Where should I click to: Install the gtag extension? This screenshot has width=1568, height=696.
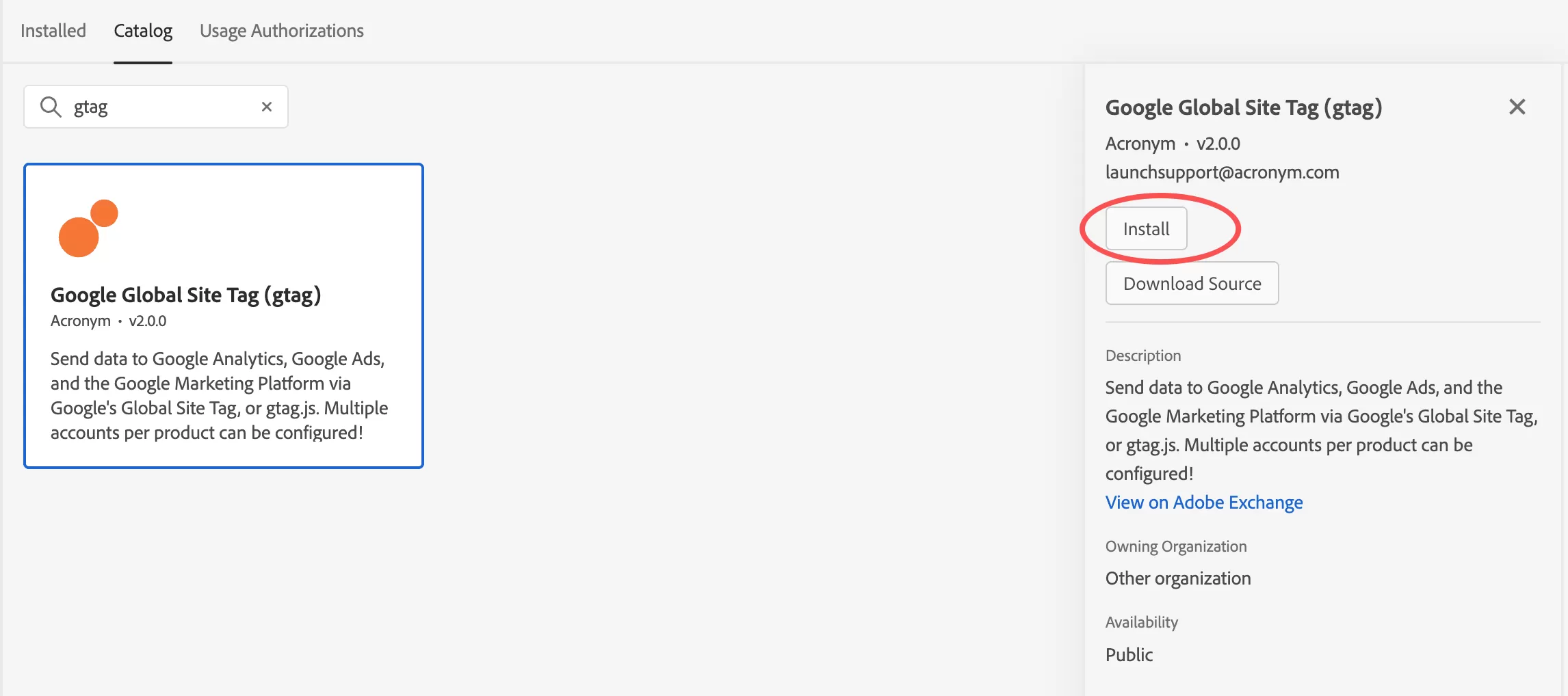tap(1147, 228)
